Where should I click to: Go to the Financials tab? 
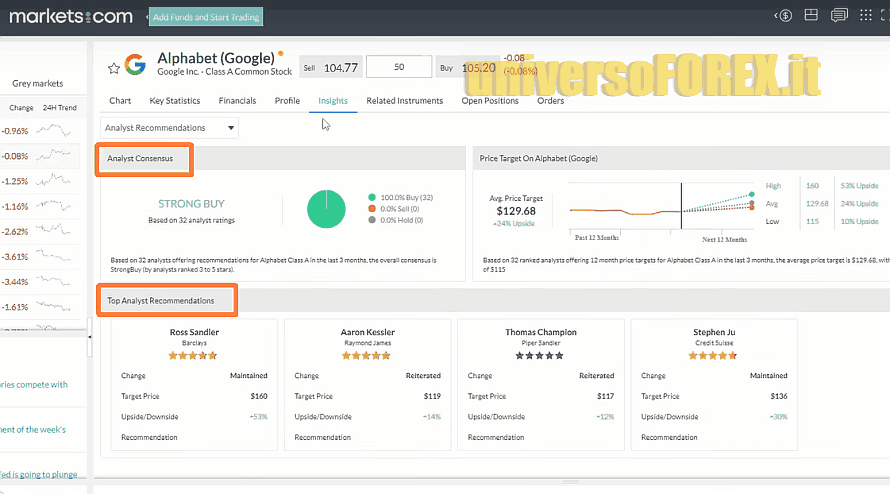pyautogui.click(x=237, y=101)
